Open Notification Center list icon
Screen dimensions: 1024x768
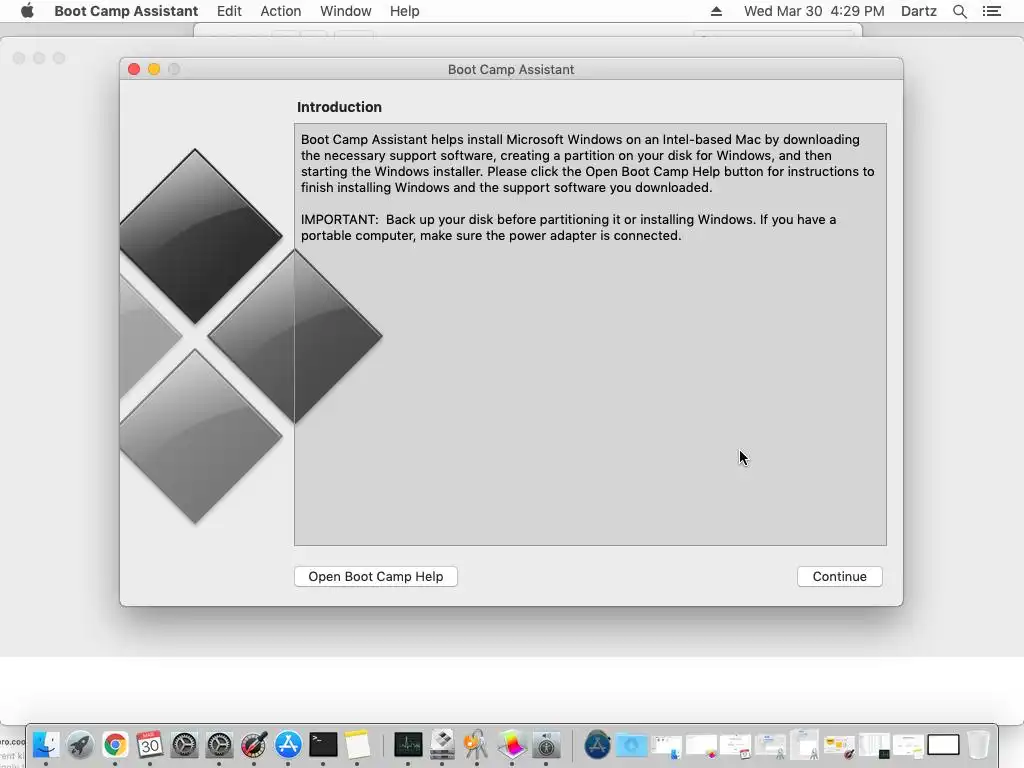pos(991,11)
